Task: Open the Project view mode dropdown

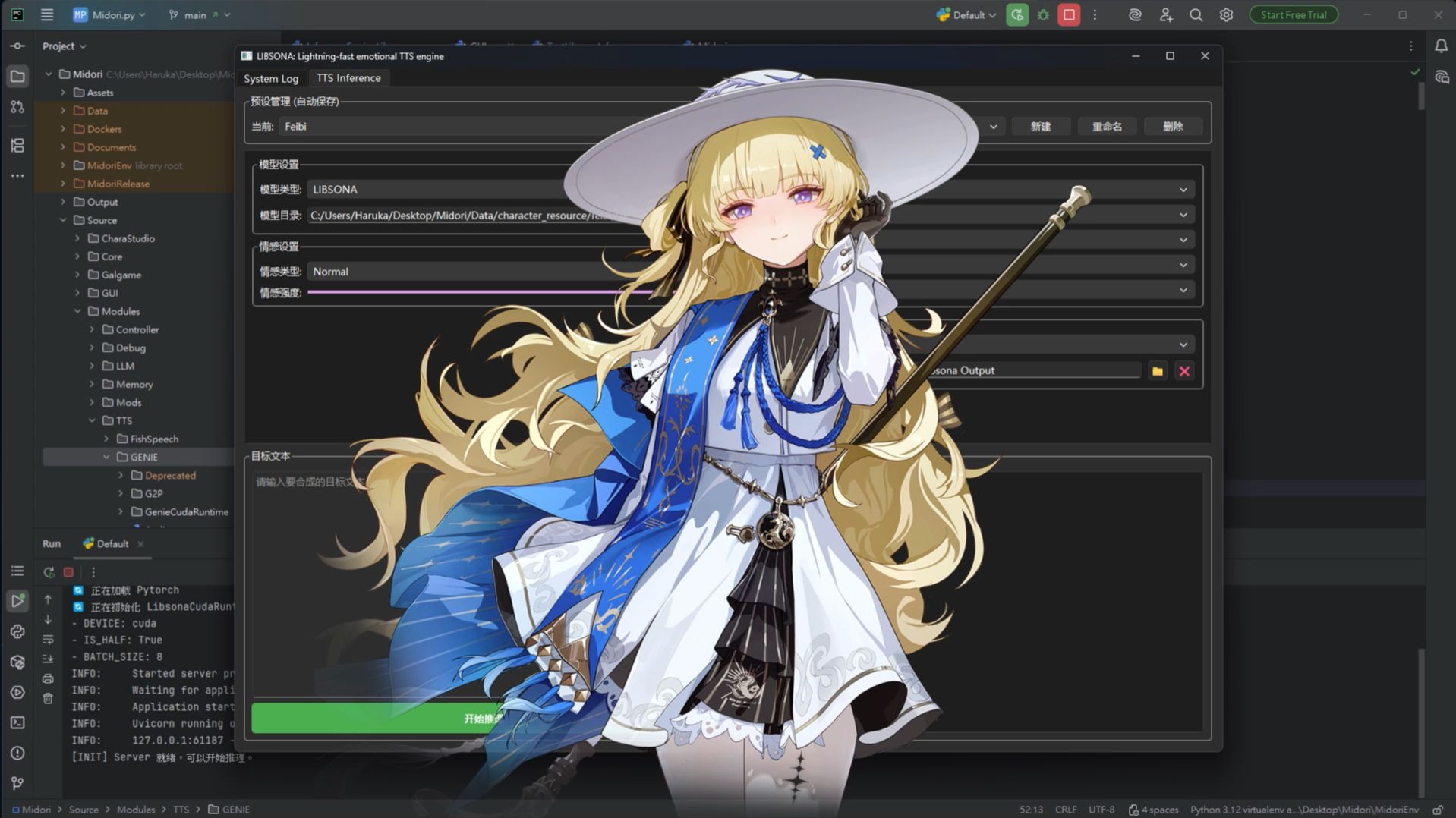Action: tap(64, 46)
